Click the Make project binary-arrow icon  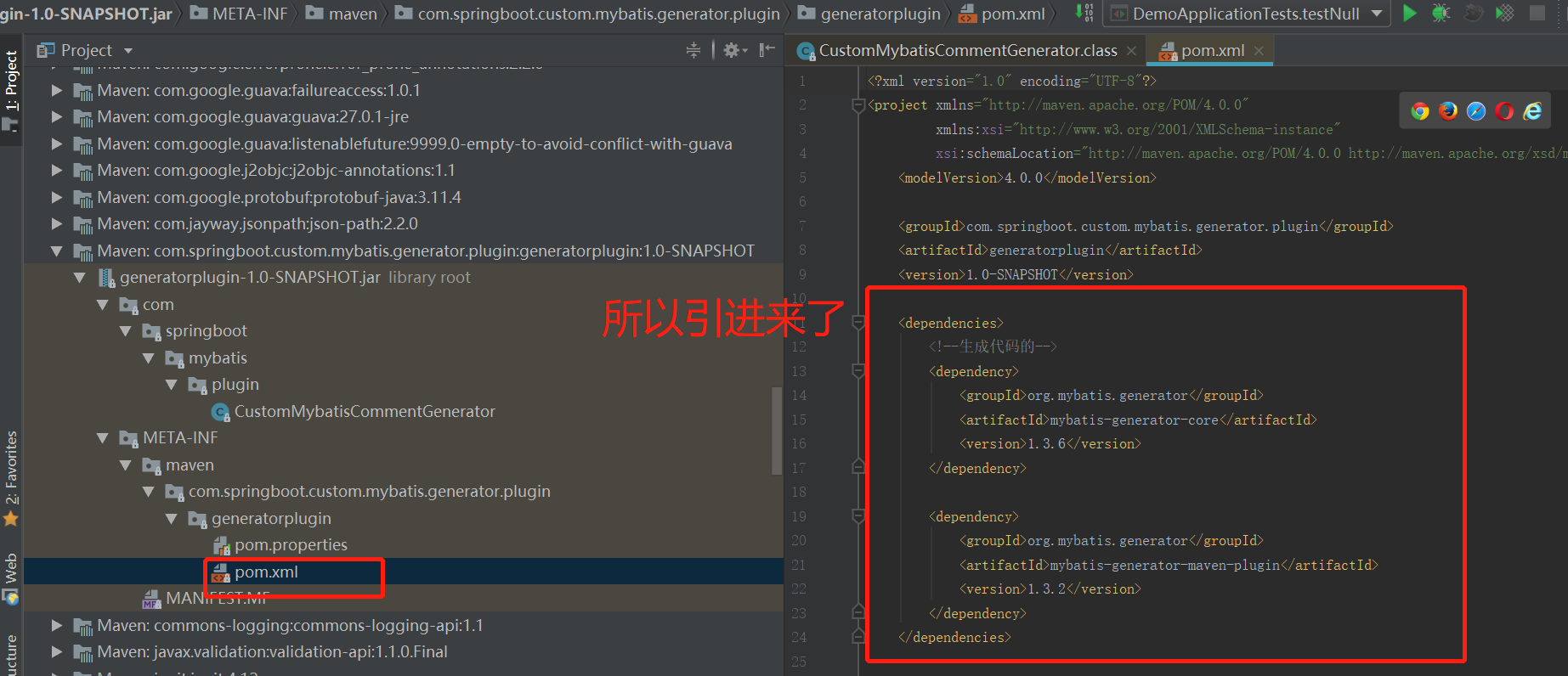pyautogui.click(x=1084, y=13)
